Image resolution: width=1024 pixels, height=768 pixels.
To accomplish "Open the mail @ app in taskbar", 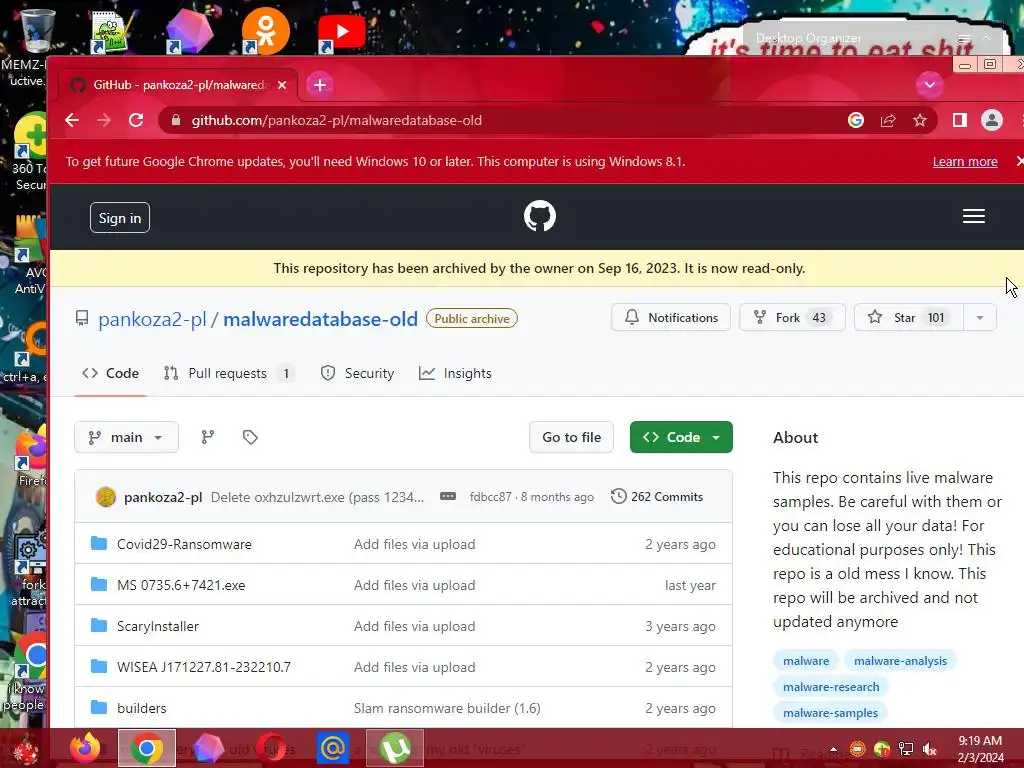I will pyautogui.click(x=332, y=748).
